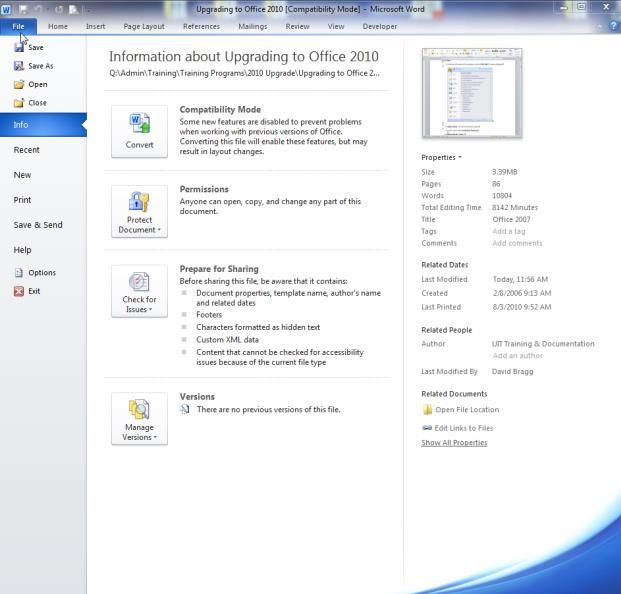Click the Redo icon in Quick Access Toolbar
621x594 pixels.
click(x=59, y=9)
